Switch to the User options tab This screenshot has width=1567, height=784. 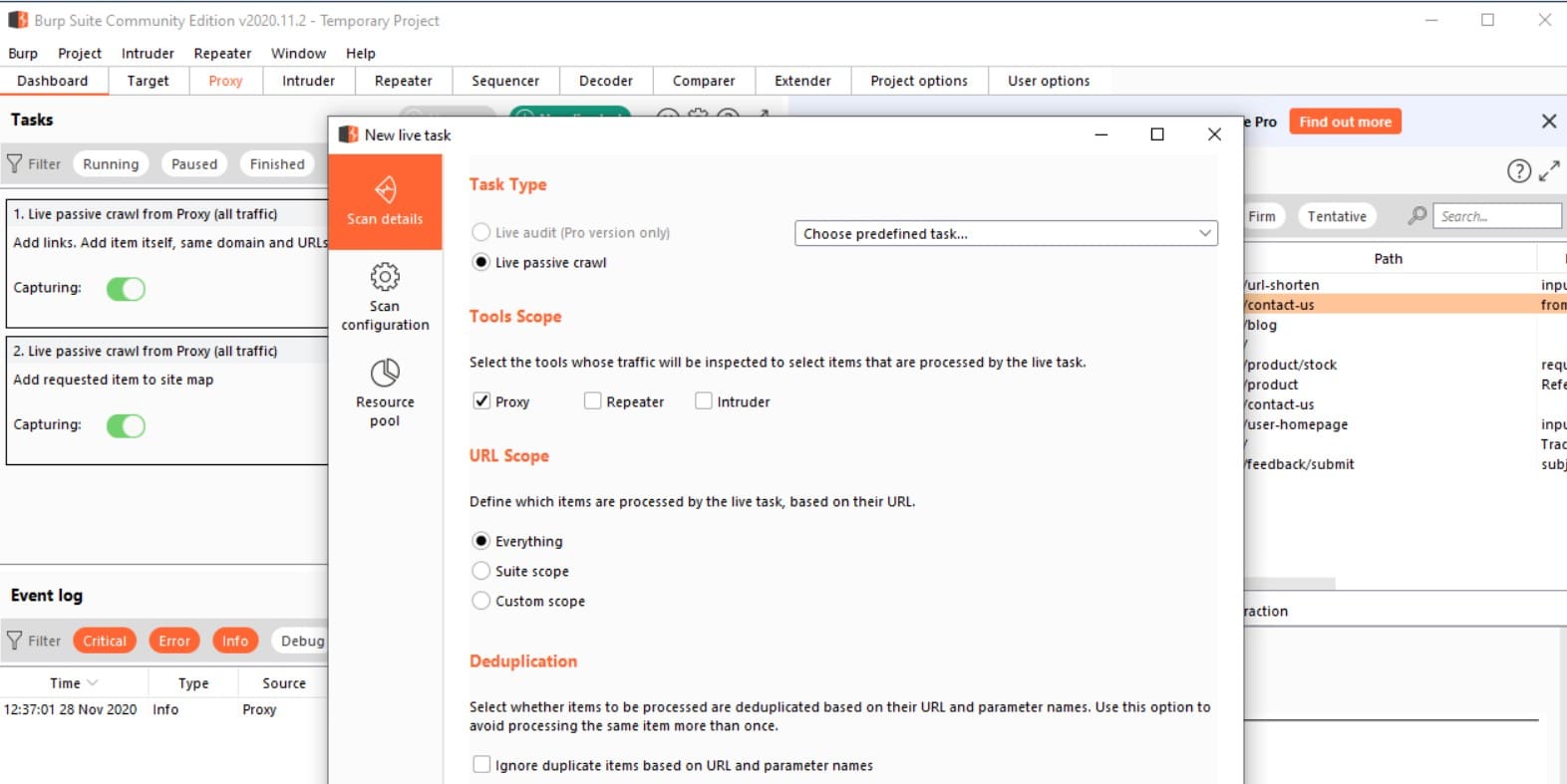1049,81
